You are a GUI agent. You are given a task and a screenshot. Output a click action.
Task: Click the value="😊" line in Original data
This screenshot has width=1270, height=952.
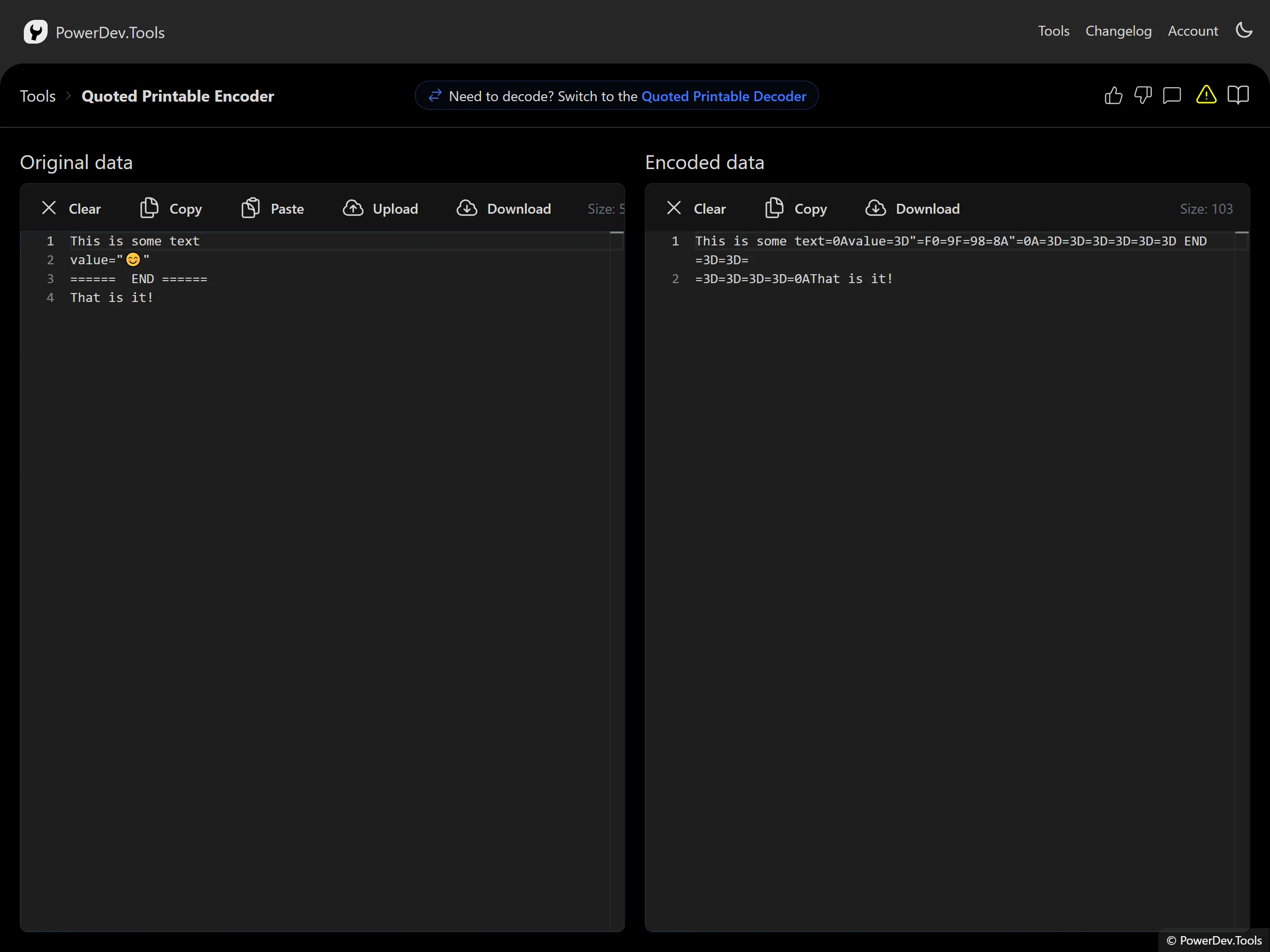(110, 260)
